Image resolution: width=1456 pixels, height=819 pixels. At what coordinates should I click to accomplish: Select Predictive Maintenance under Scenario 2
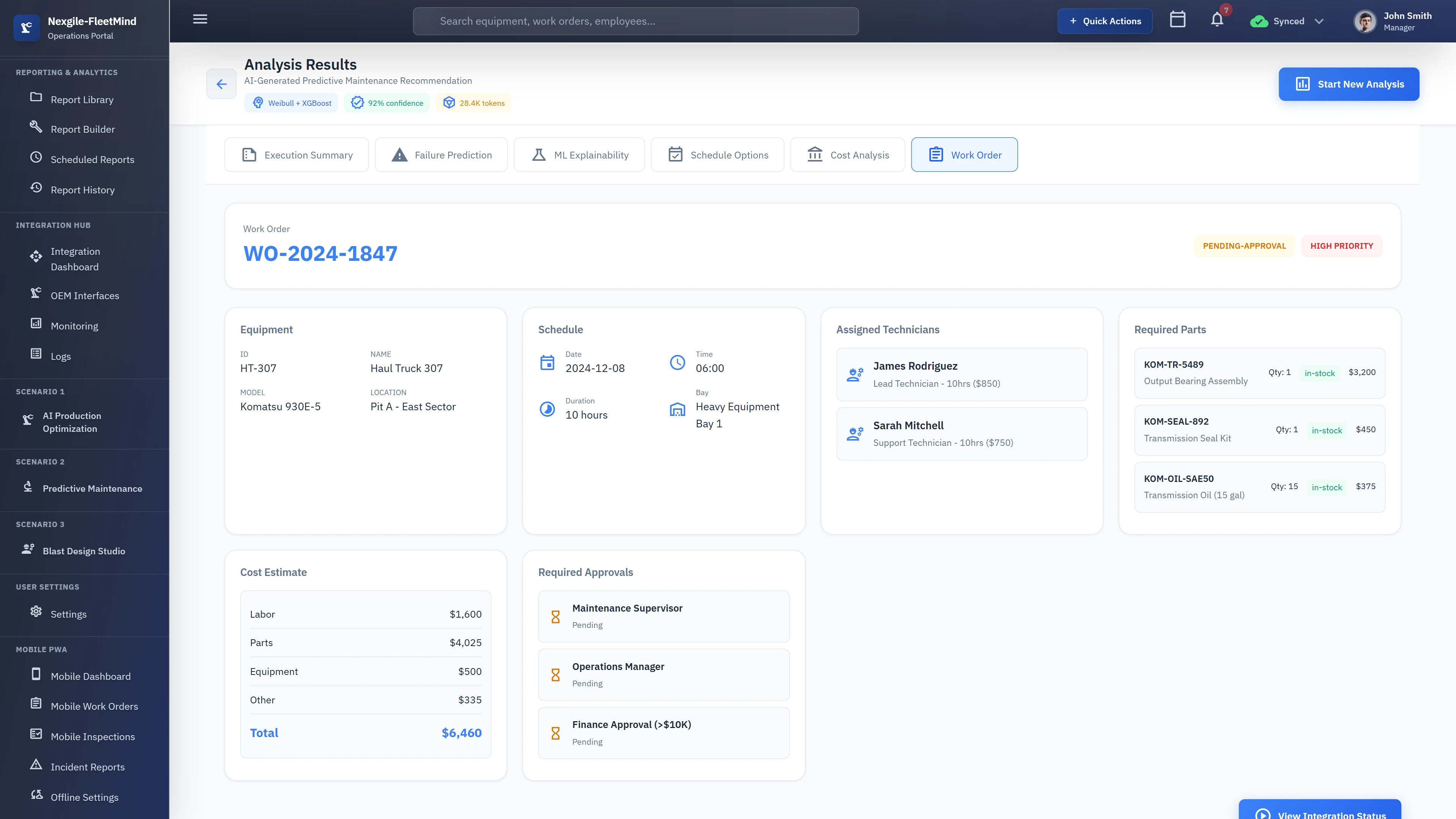pos(93,488)
